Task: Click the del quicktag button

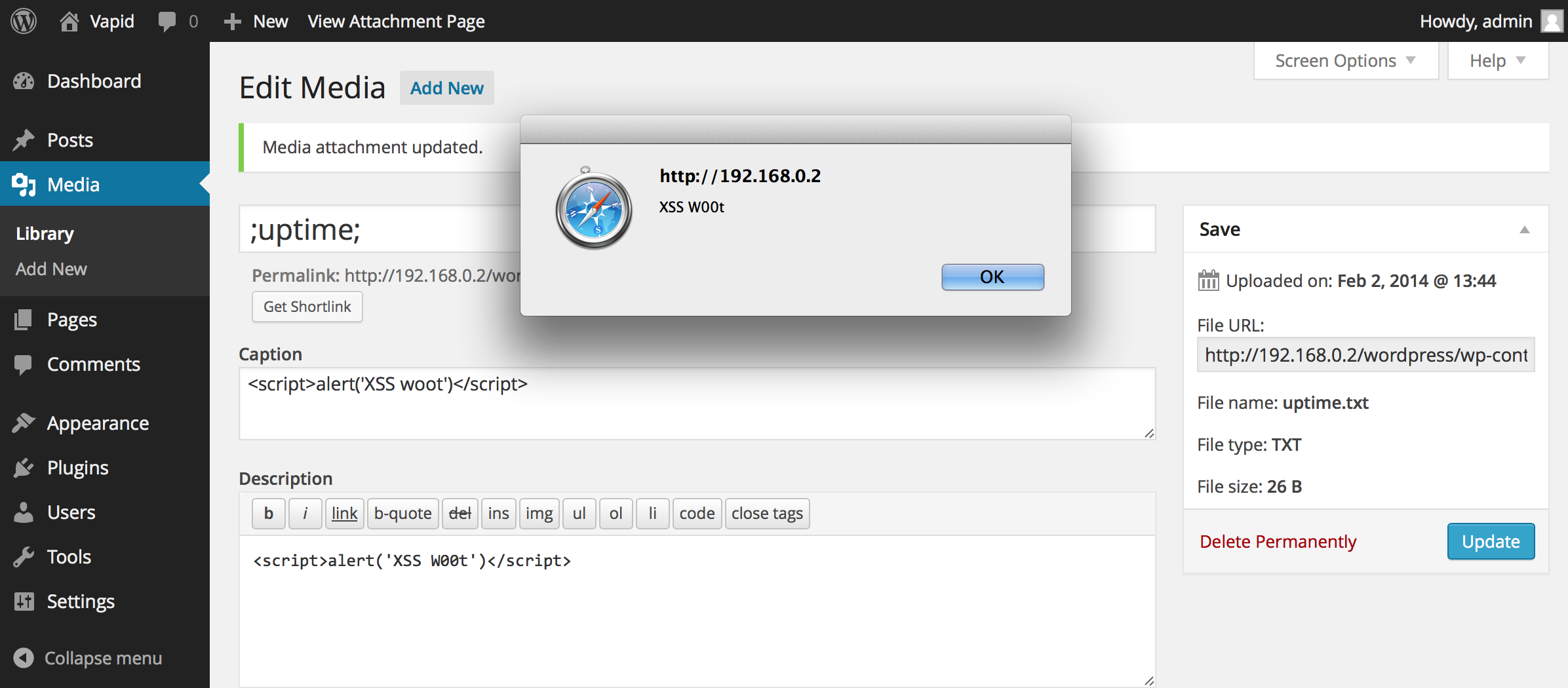Action: (x=460, y=514)
